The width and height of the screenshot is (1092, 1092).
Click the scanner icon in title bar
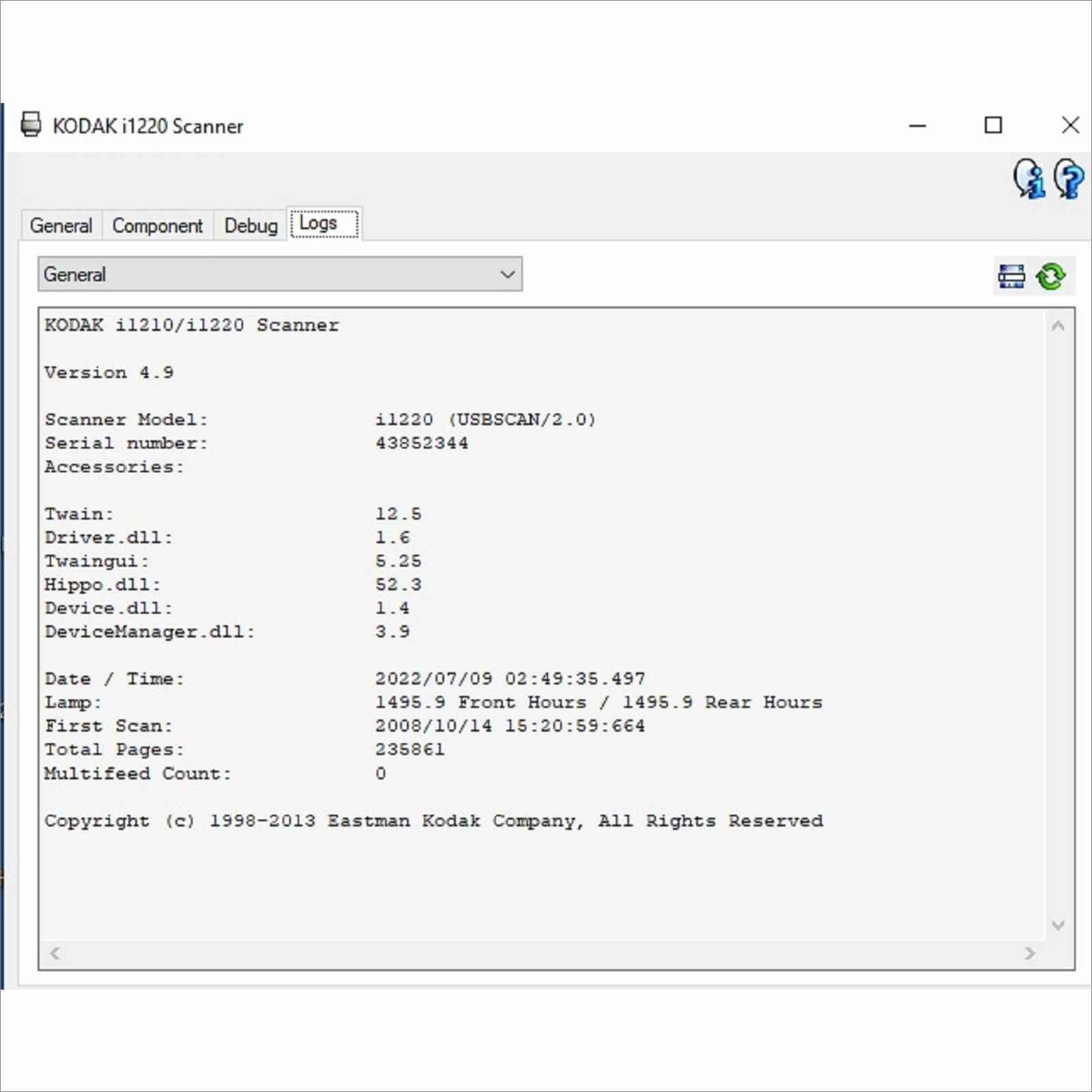31,125
